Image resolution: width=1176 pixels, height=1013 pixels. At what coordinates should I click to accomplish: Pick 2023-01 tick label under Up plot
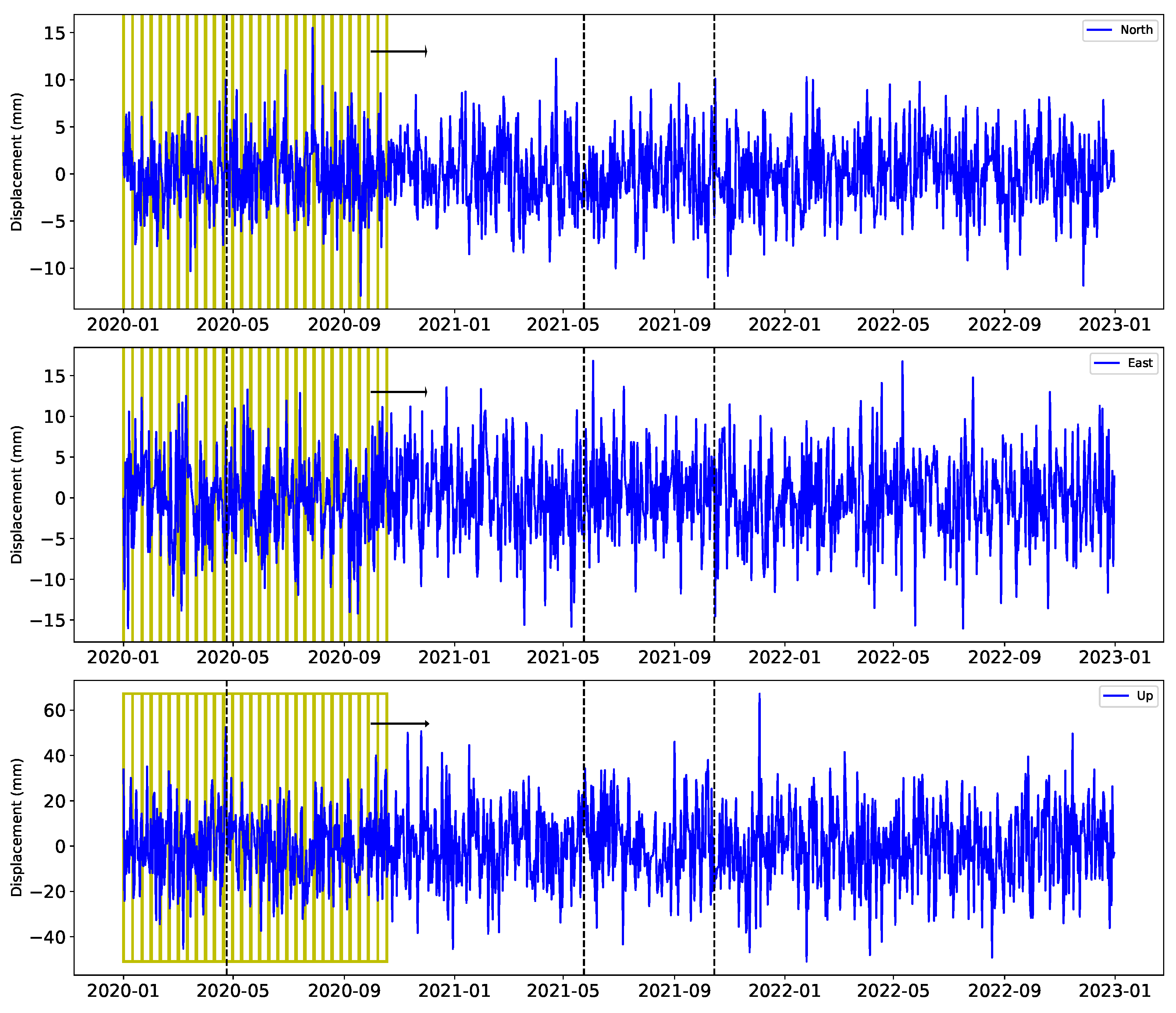point(1115,990)
